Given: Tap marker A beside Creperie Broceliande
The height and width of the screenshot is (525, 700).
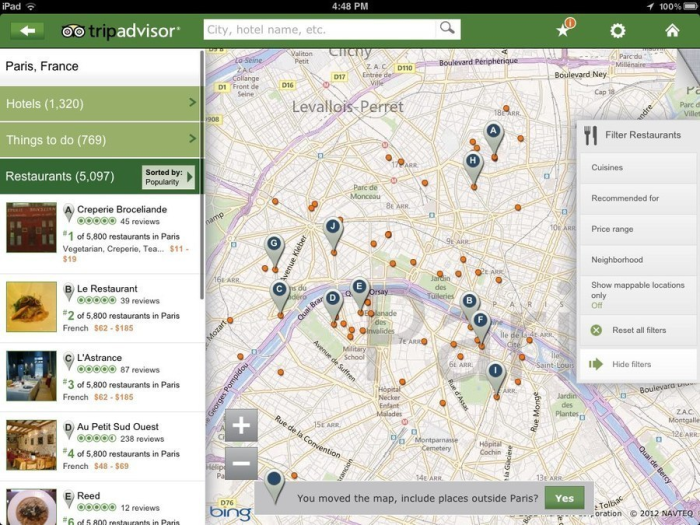Looking at the screenshot, I should pos(68,212).
